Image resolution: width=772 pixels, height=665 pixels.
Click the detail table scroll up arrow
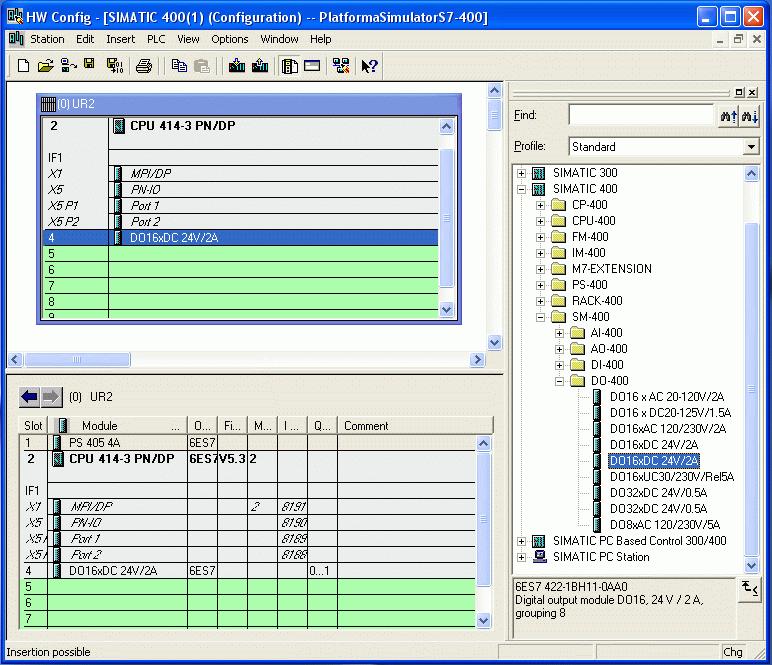tap(483, 443)
